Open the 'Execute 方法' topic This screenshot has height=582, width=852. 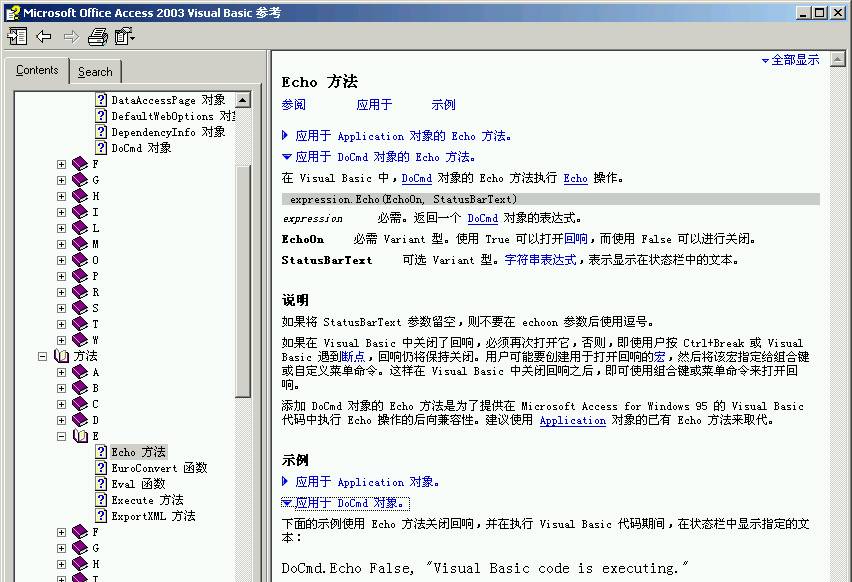tap(147, 500)
